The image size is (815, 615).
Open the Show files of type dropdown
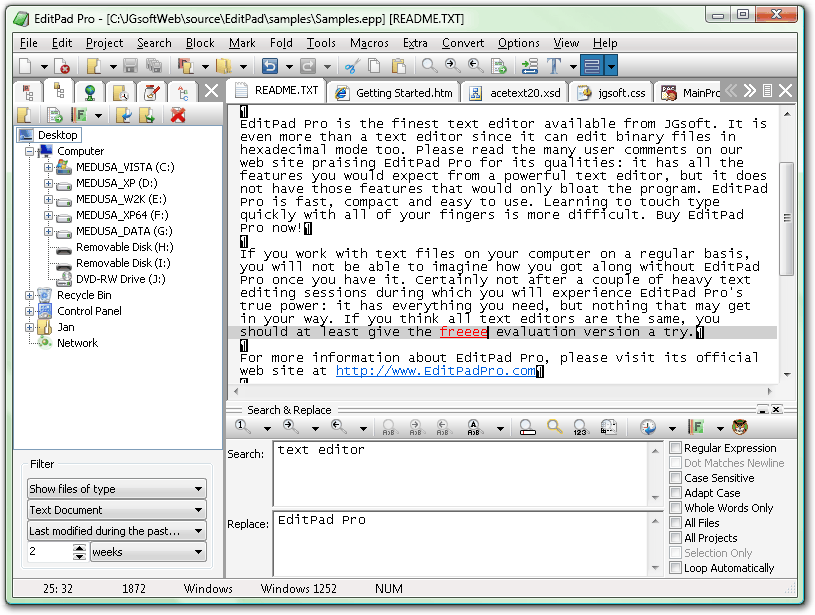[x=117, y=489]
